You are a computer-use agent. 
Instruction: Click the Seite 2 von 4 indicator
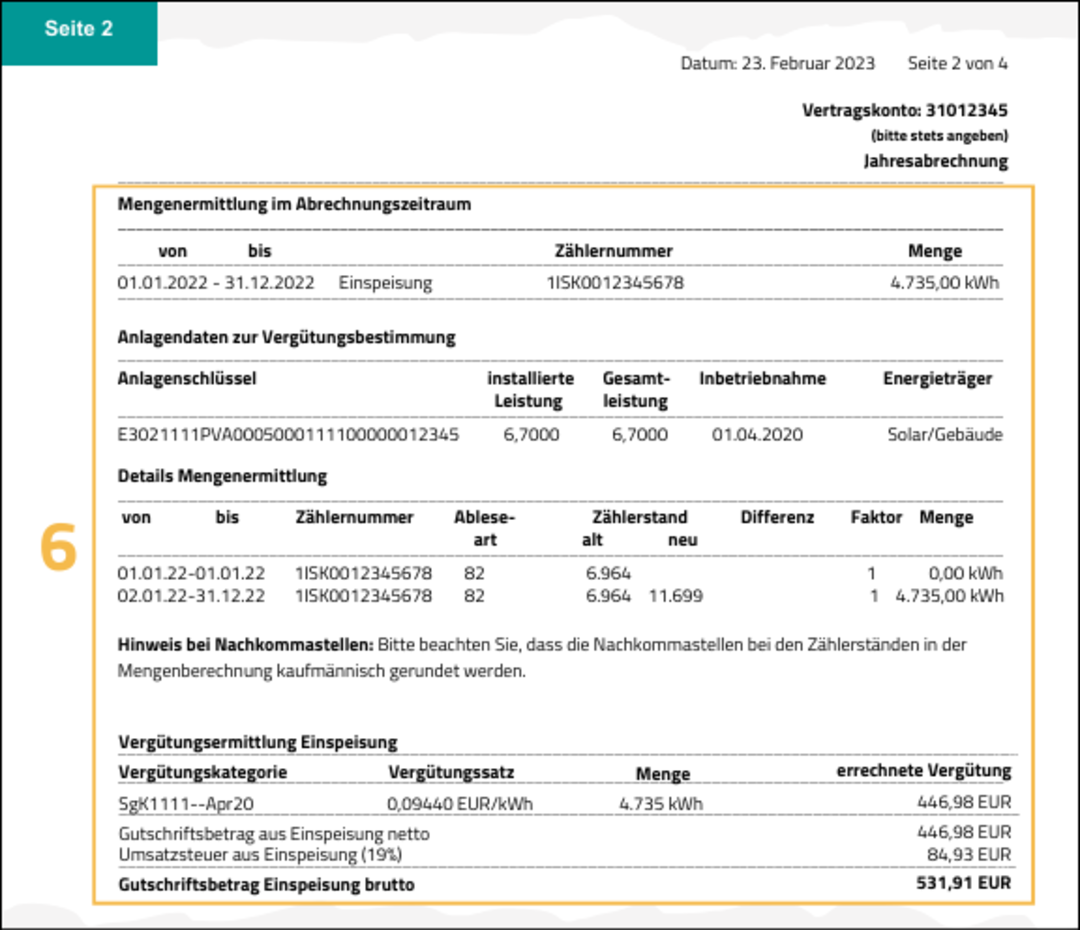pos(957,63)
